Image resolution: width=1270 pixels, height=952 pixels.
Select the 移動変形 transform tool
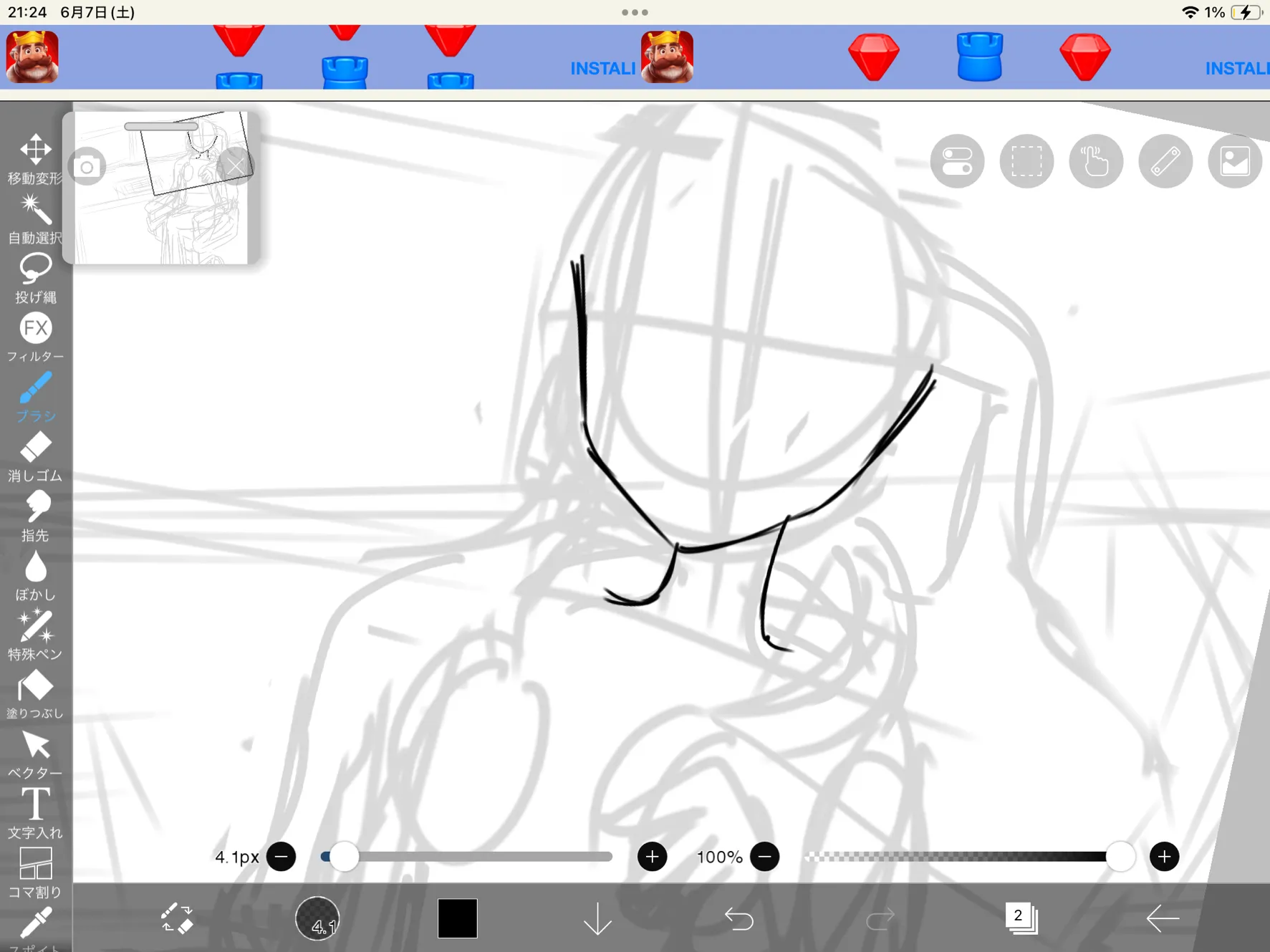[35, 158]
